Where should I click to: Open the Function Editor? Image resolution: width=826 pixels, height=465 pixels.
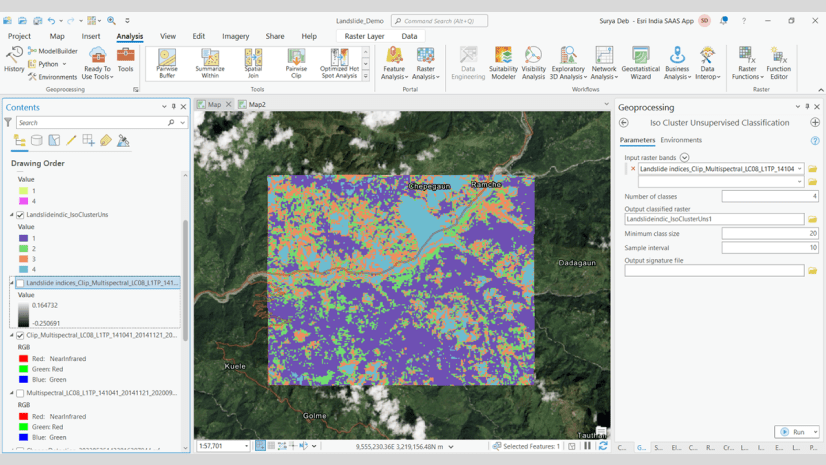tap(779, 63)
